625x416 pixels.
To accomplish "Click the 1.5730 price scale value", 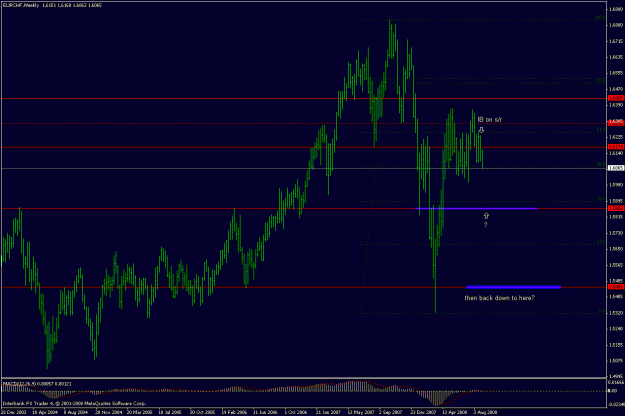I will pyautogui.click(x=616, y=233).
